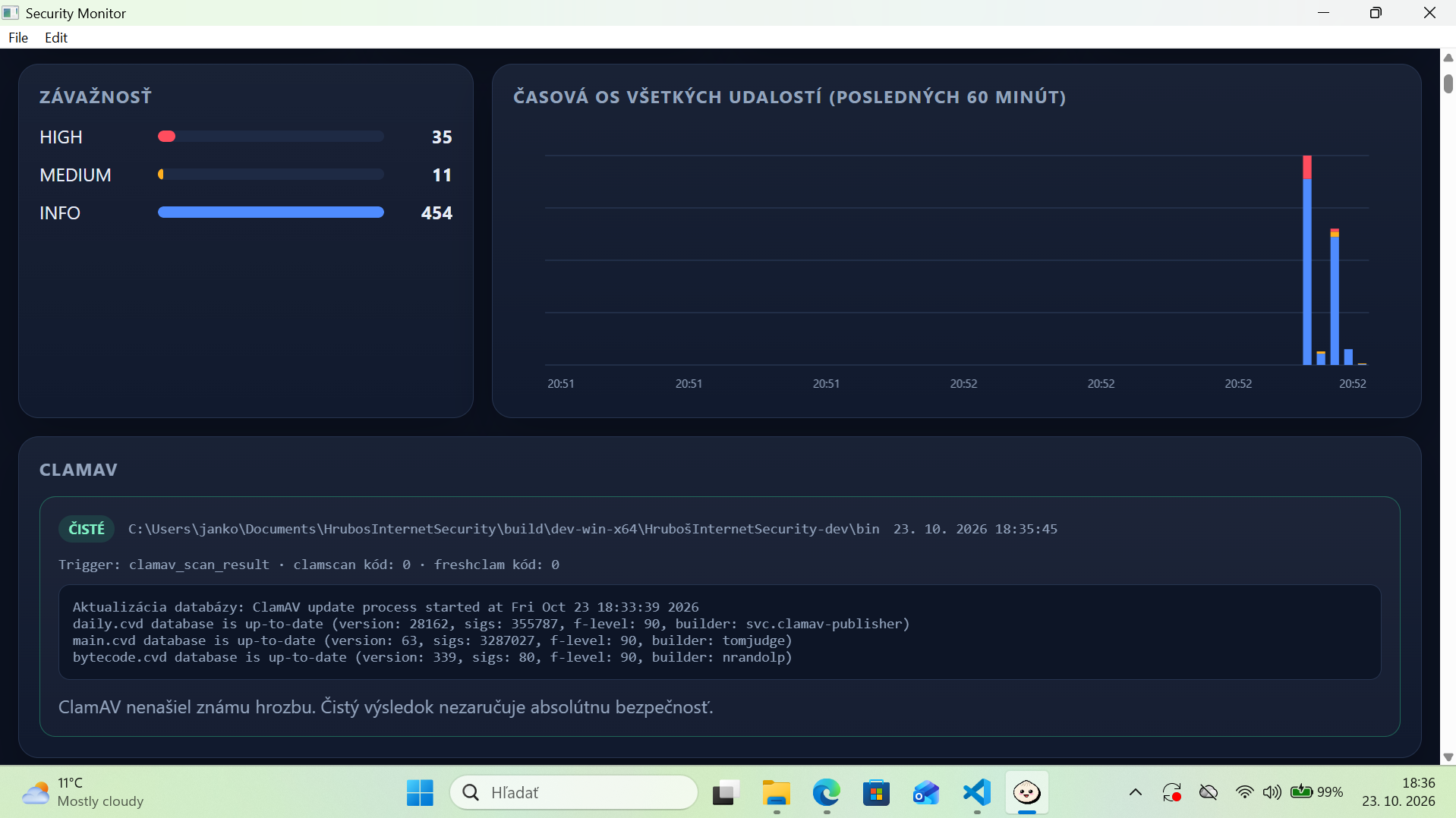This screenshot has height=818, width=1456.
Task: Open Outlook from taskbar
Action: (x=927, y=793)
